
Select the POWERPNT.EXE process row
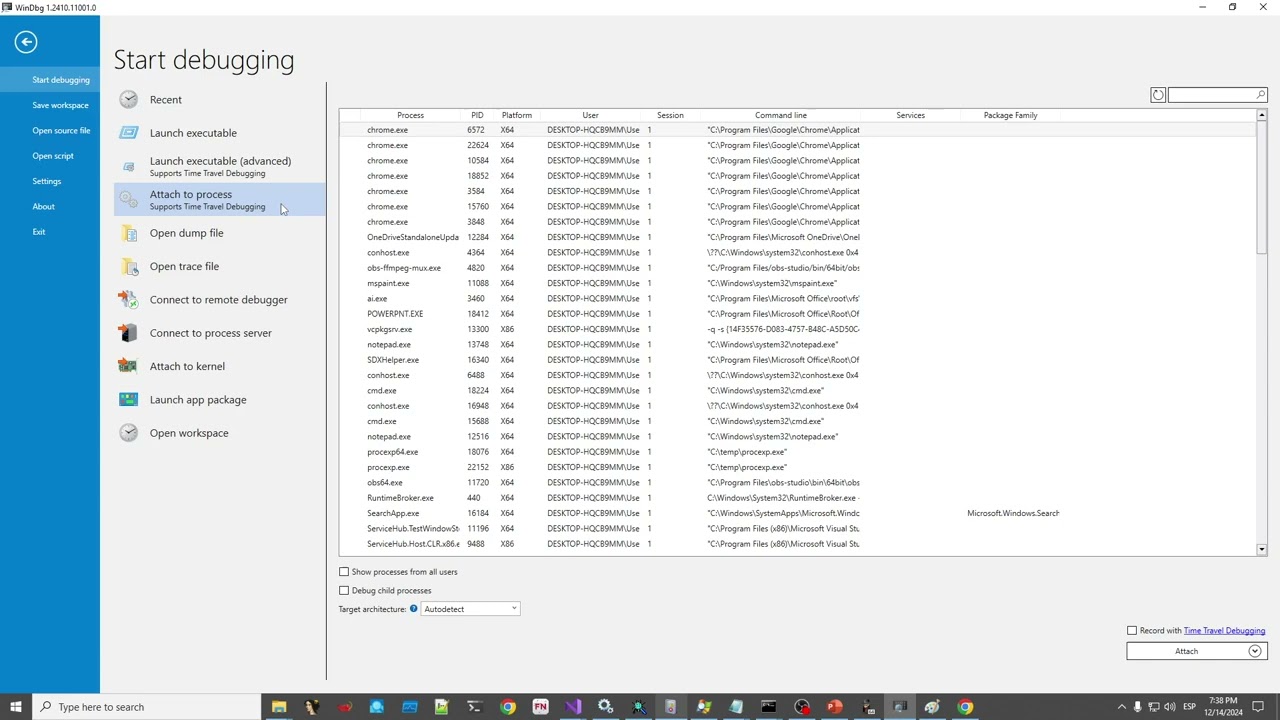coord(797,314)
